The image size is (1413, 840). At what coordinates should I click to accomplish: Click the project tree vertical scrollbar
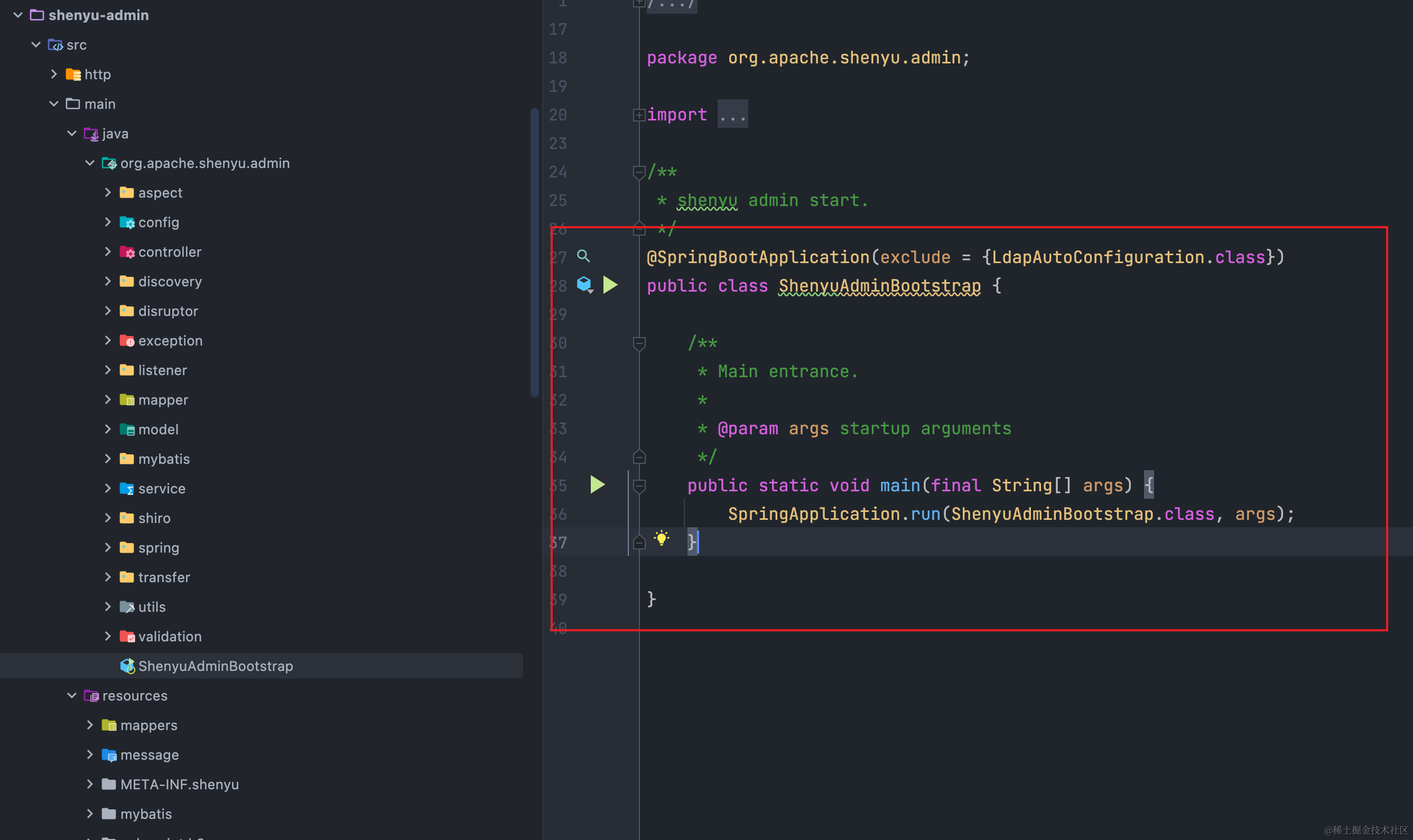click(534, 252)
